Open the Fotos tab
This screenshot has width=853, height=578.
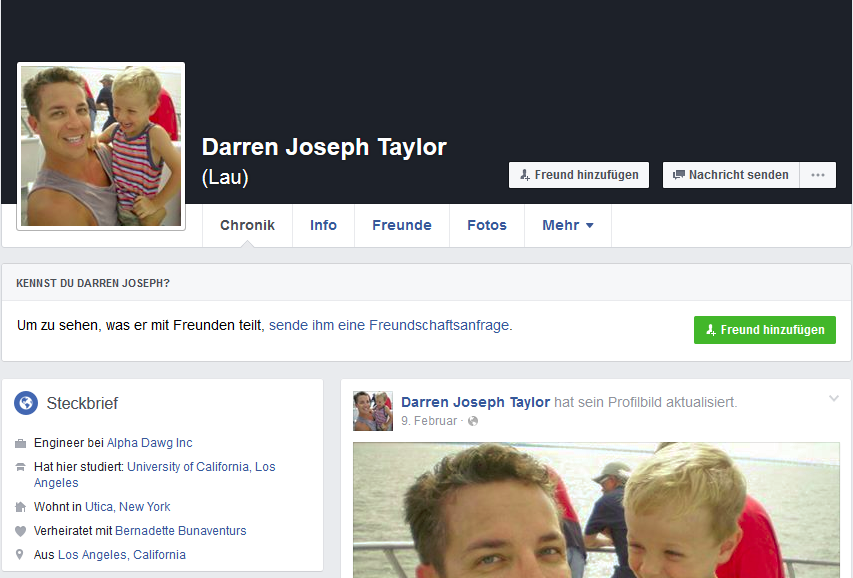(x=487, y=225)
